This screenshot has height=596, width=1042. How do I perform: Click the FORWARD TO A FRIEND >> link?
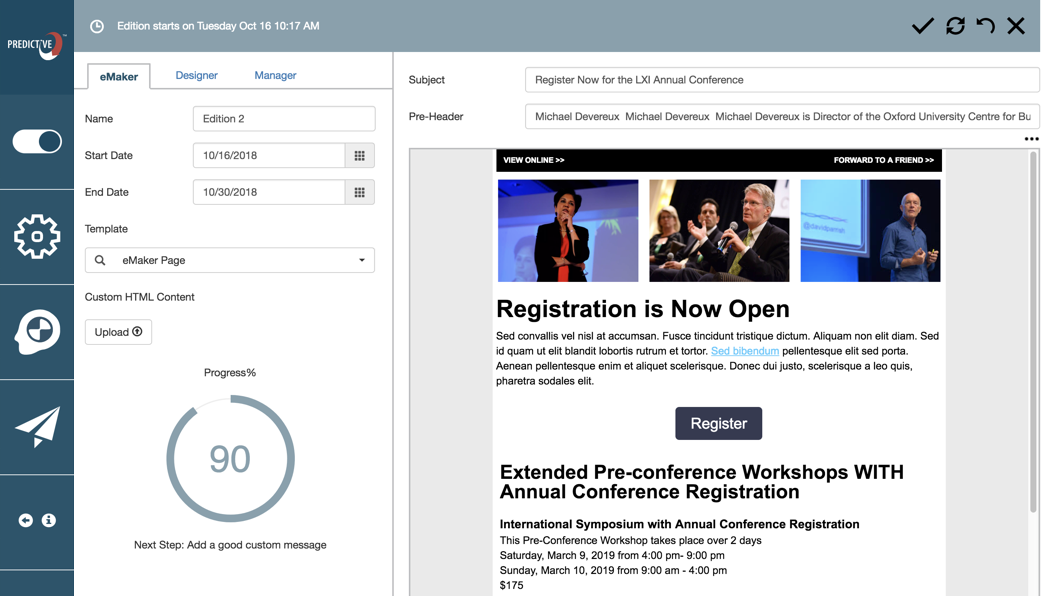click(884, 160)
